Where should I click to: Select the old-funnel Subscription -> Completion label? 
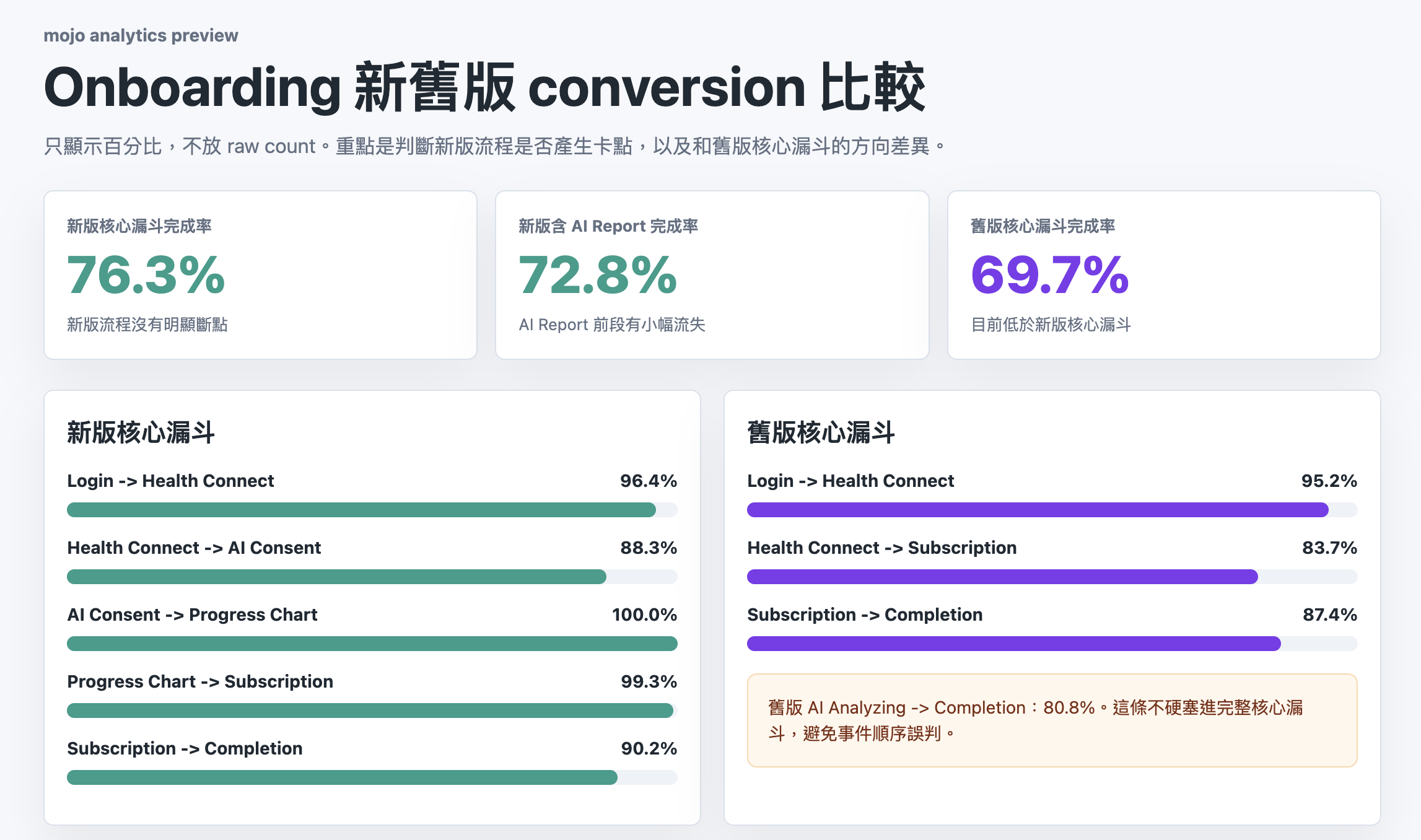[865, 615]
